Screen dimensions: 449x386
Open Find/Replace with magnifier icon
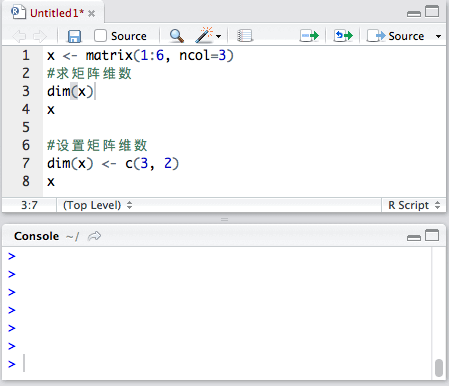[x=176, y=36]
